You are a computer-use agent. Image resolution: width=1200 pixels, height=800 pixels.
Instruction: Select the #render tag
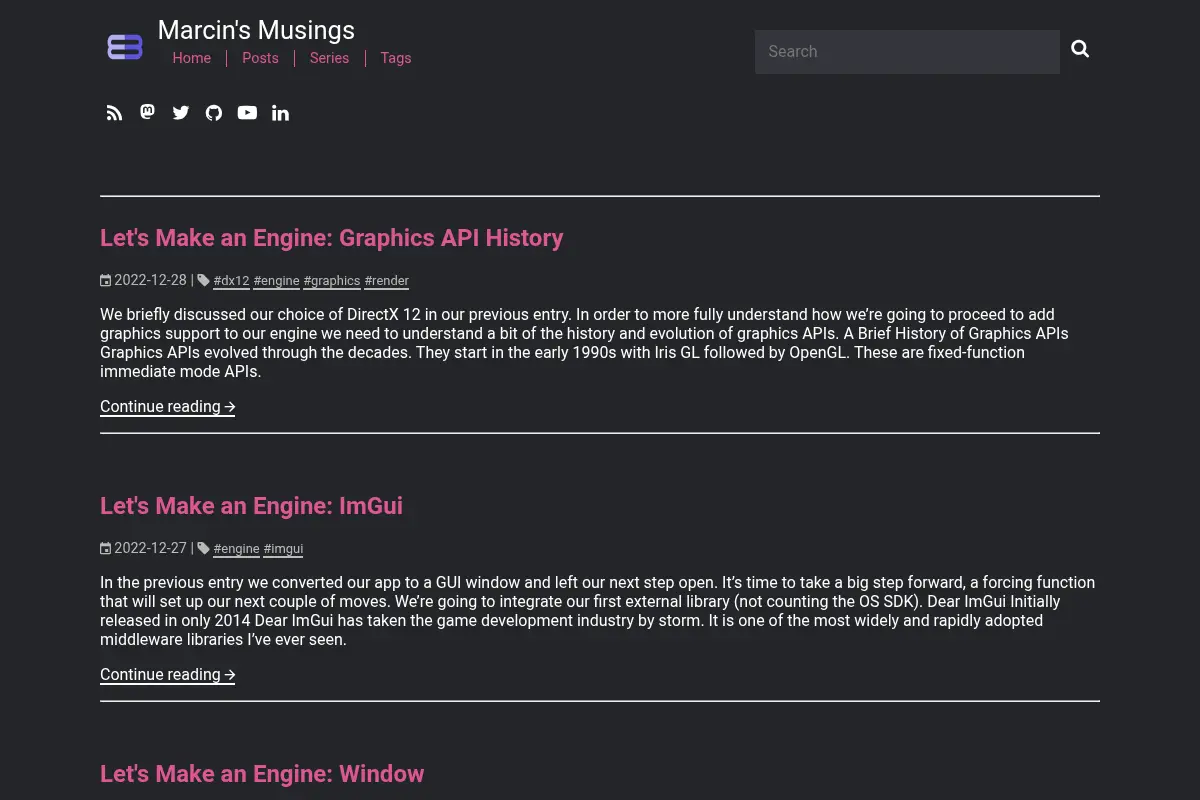[x=387, y=281]
